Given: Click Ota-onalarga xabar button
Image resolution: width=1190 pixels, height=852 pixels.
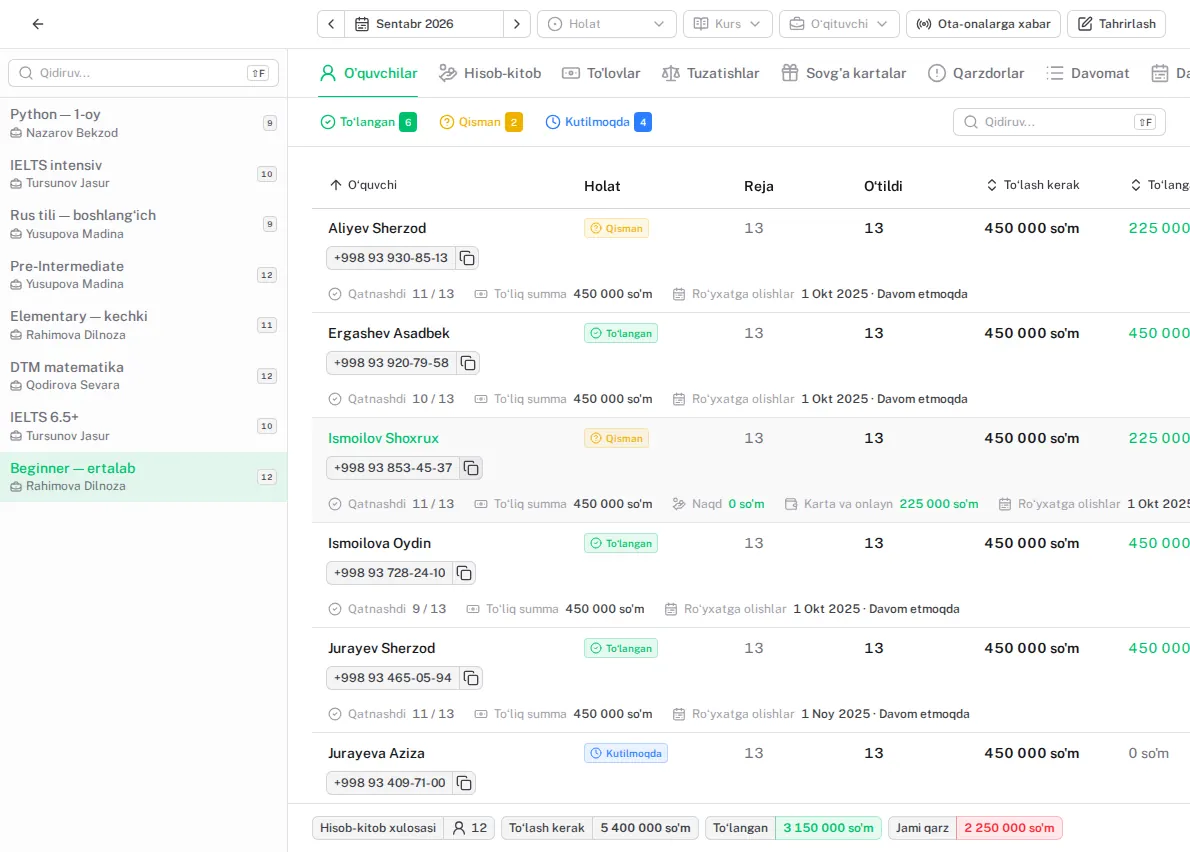Looking at the screenshot, I should tap(983, 24).
